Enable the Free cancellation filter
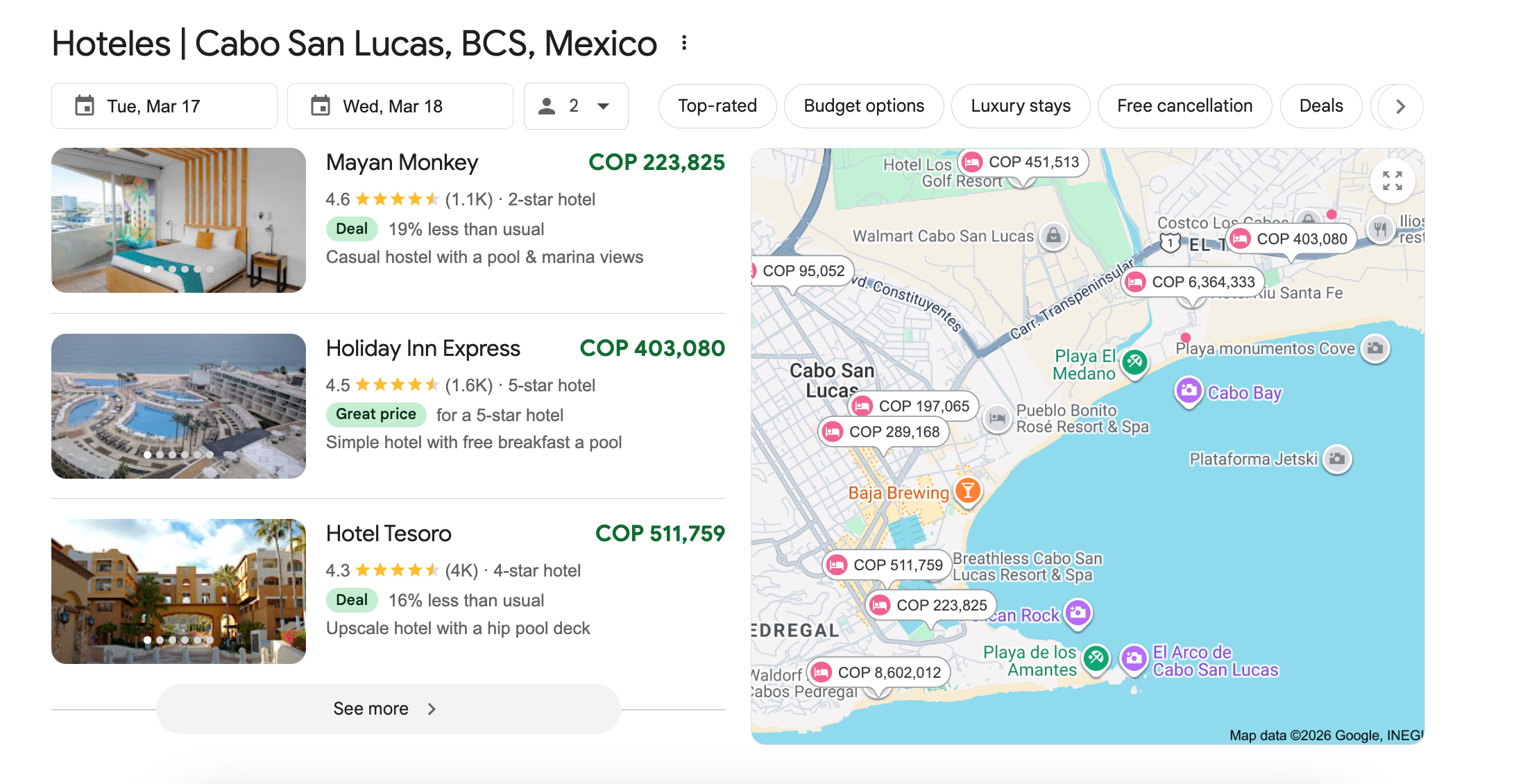The height and width of the screenshot is (784, 1532). (1184, 105)
